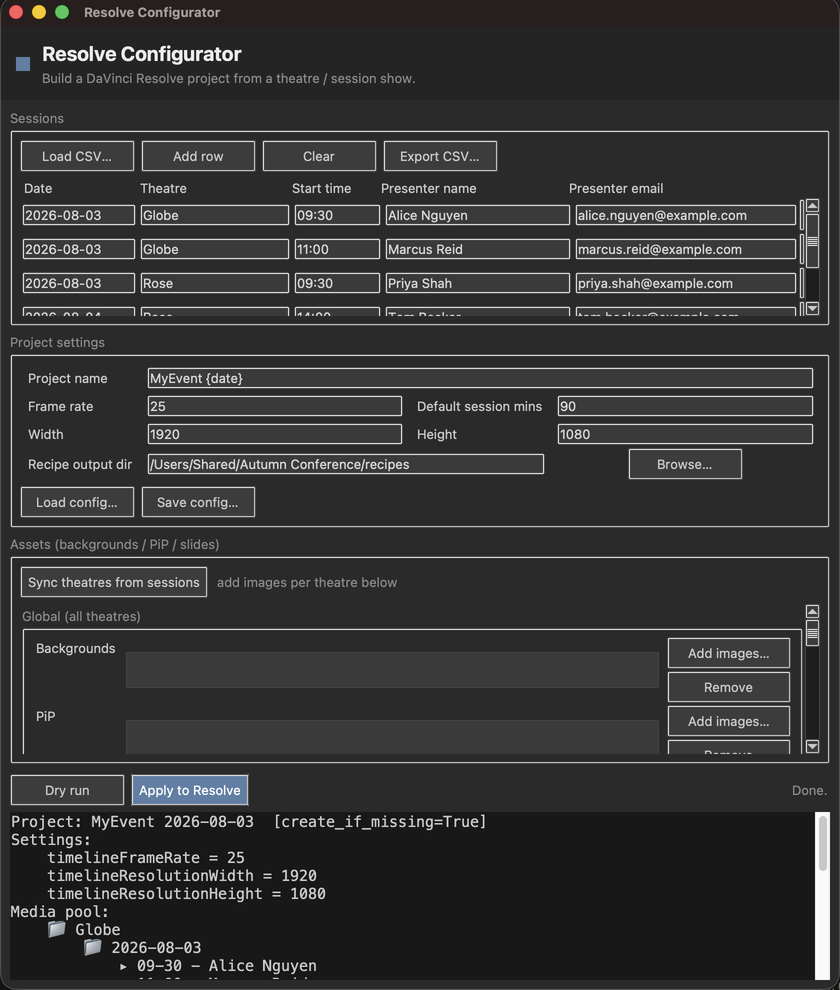Edit start time in Alice Nguyen row
This screenshot has height=990, width=840.
pos(337,215)
